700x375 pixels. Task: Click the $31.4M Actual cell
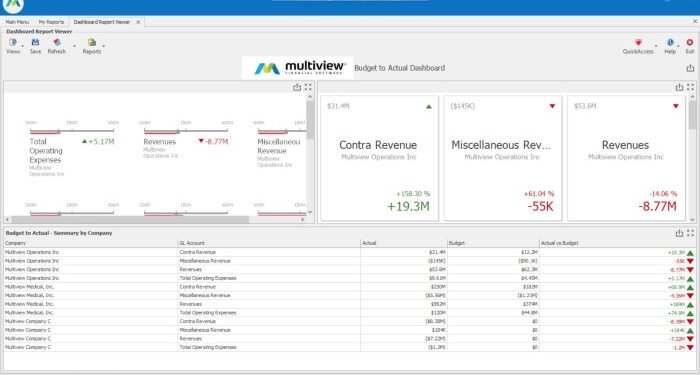(x=404, y=252)
